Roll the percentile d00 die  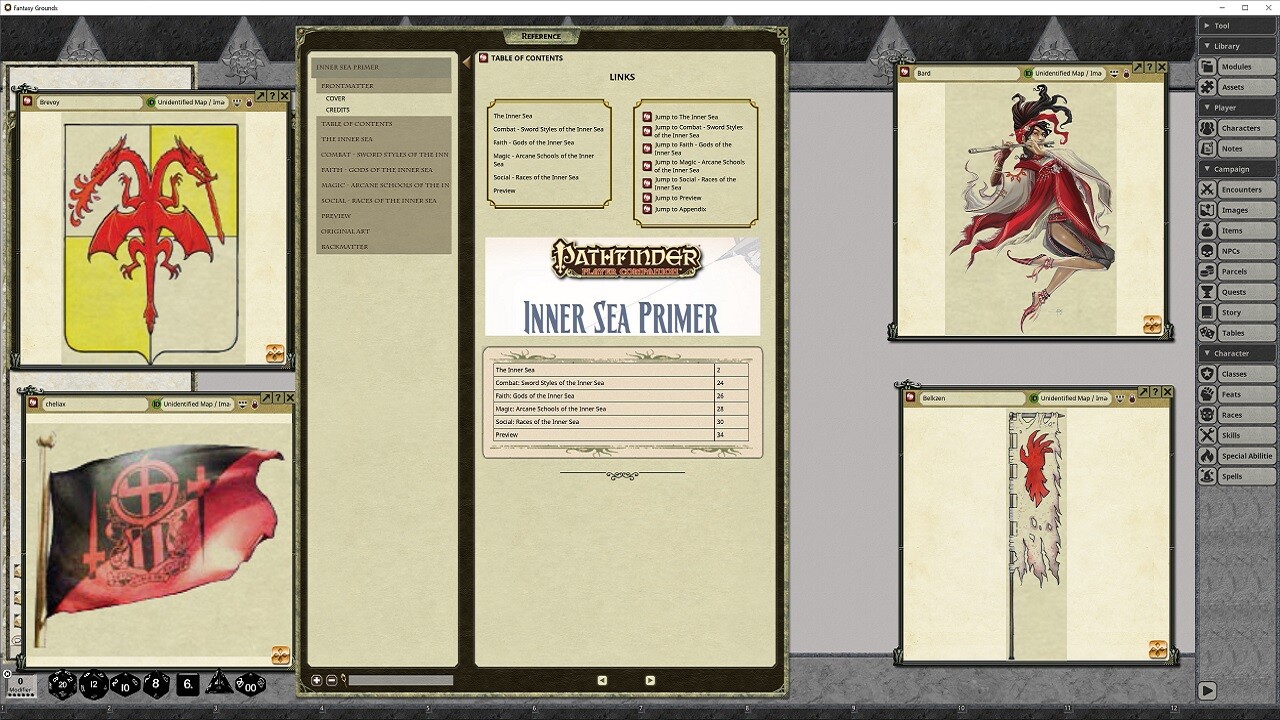pos(250,683)
